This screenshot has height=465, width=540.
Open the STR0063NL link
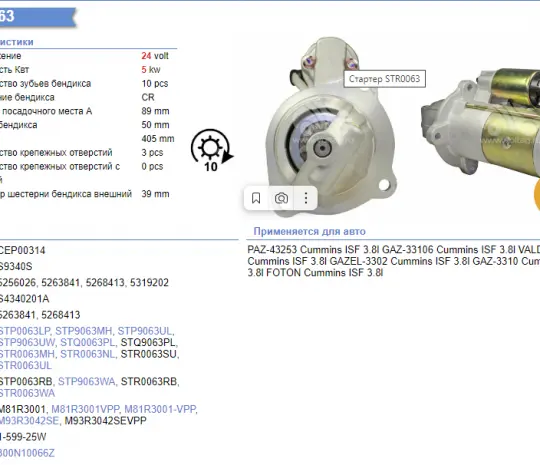pos(87,354)
